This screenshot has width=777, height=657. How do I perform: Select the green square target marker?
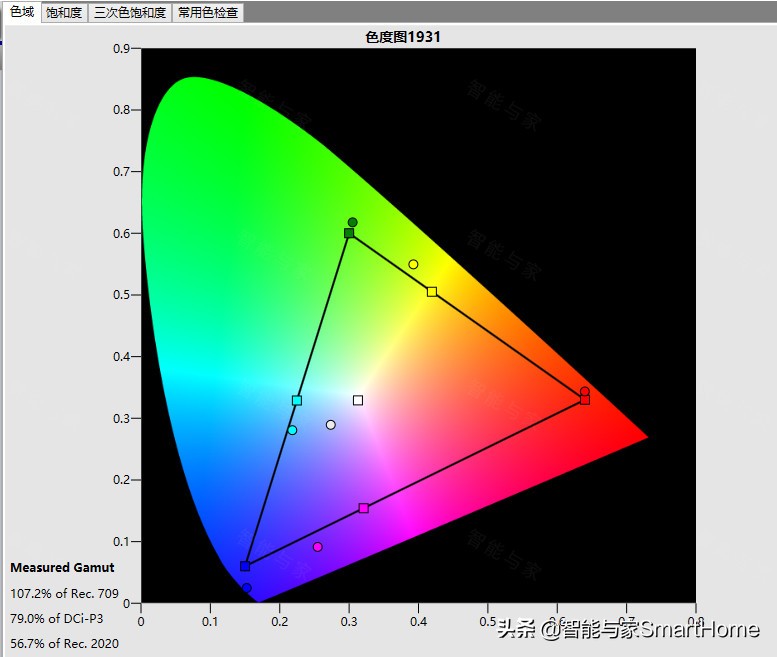point(349,233)
